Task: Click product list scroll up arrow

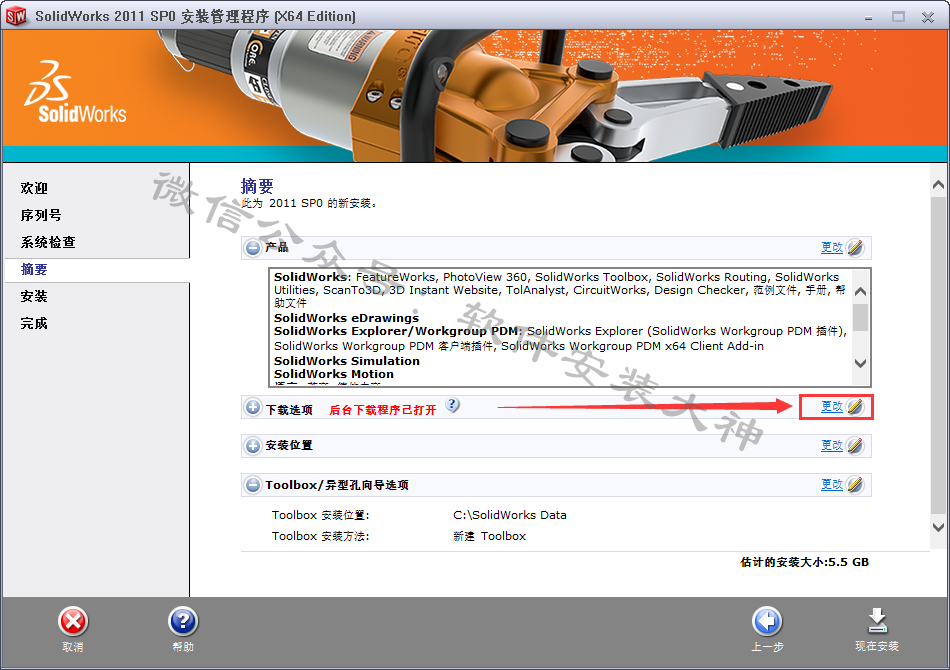Action: (860, 291)
